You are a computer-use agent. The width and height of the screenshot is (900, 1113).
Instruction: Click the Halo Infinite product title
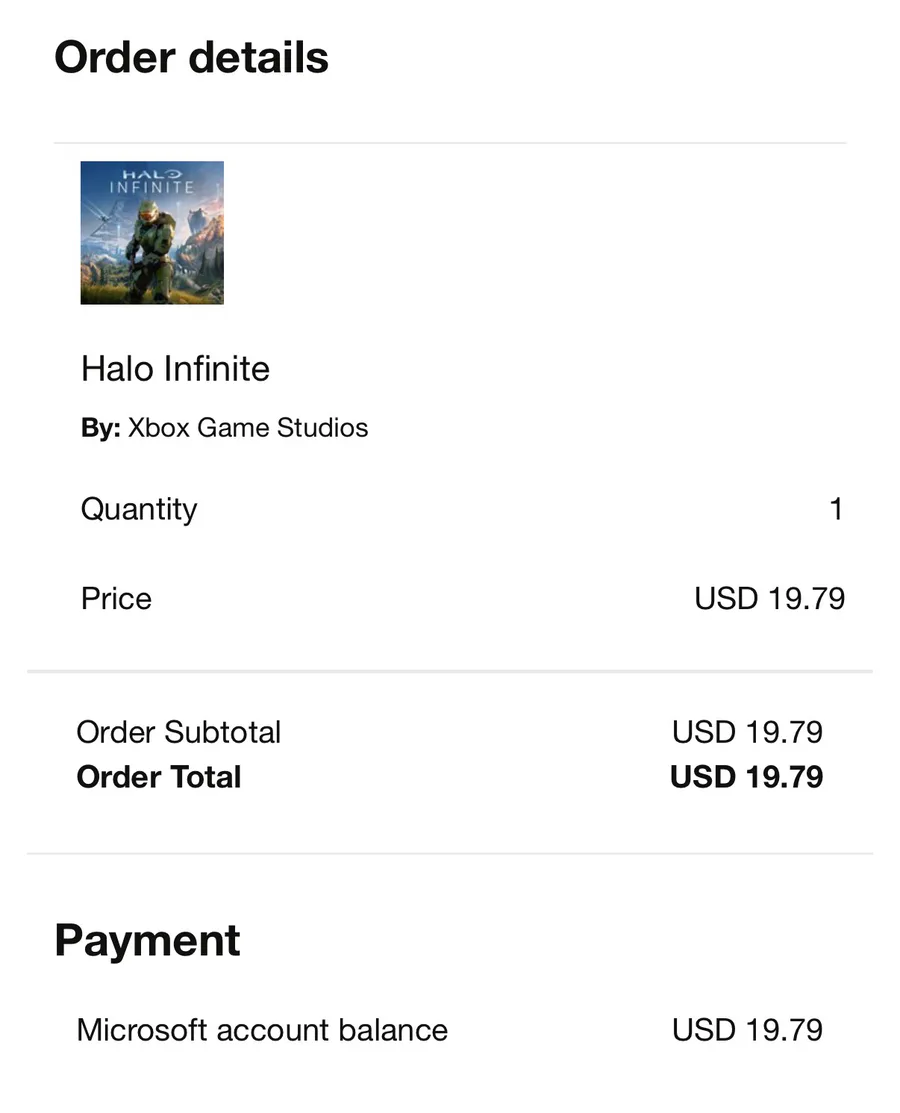(175, 369)
